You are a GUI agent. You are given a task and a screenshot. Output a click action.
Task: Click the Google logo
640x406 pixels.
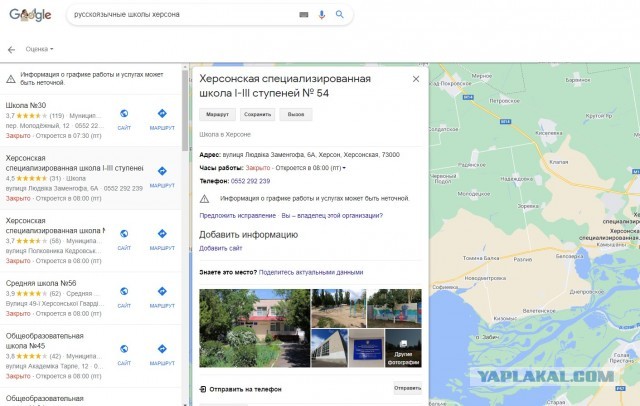click(30, 15)
